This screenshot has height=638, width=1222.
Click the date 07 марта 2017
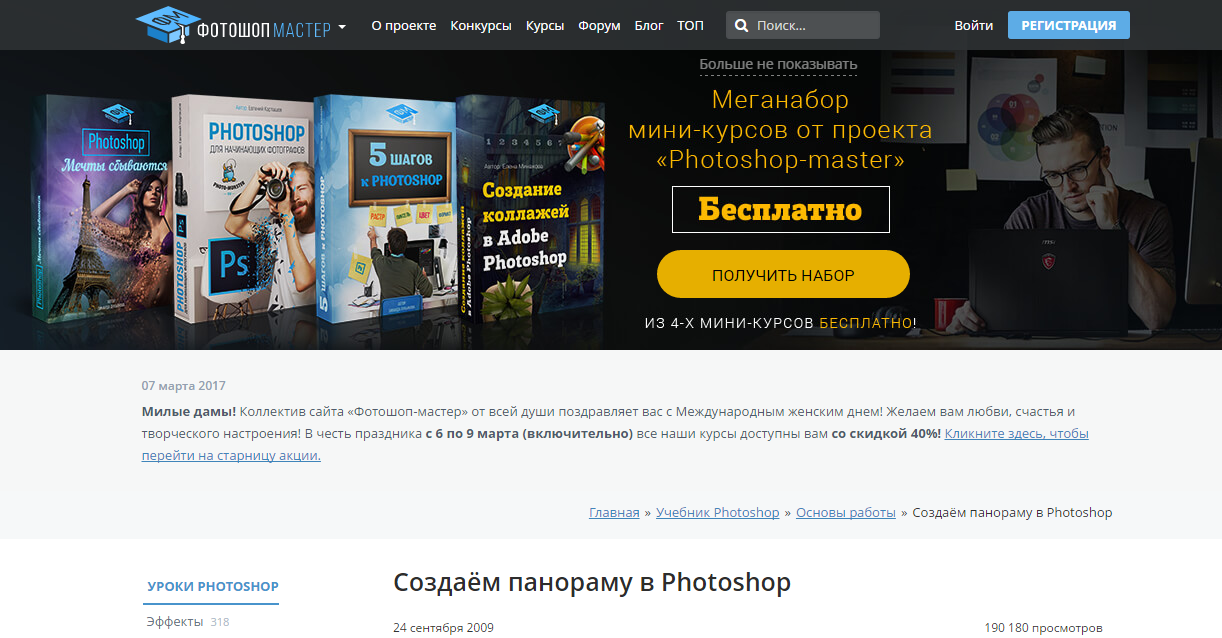[184, 386]
